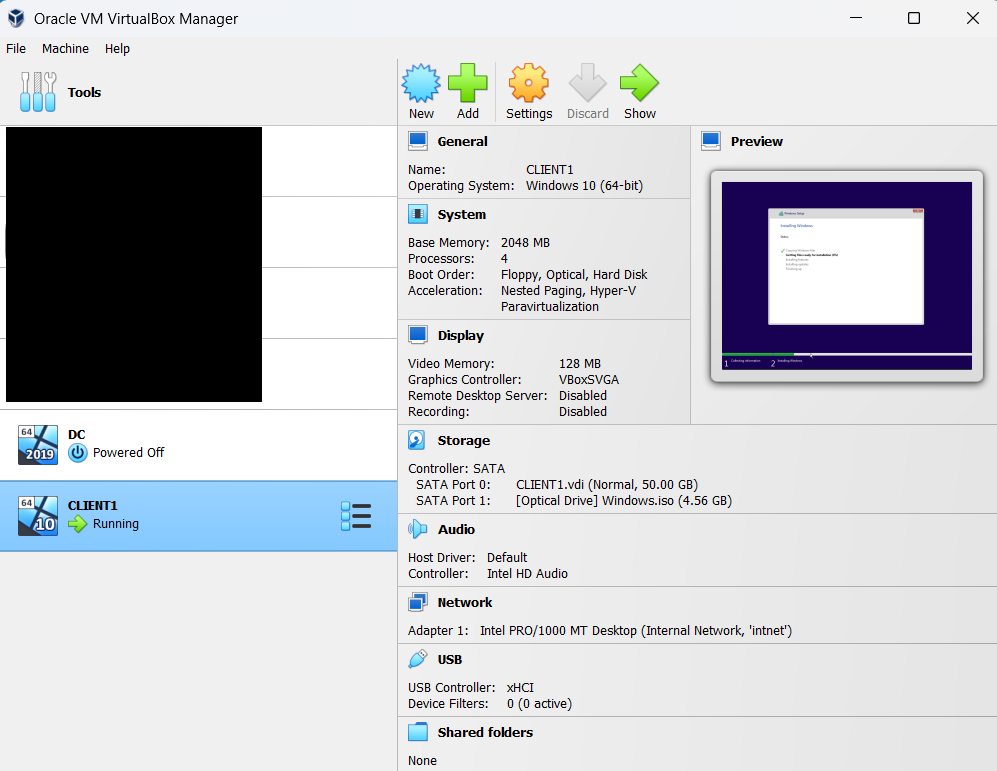Viewport: 997px width, 771px height.
Task: Click the Show green arrow icon
Action: coord(639,83)
